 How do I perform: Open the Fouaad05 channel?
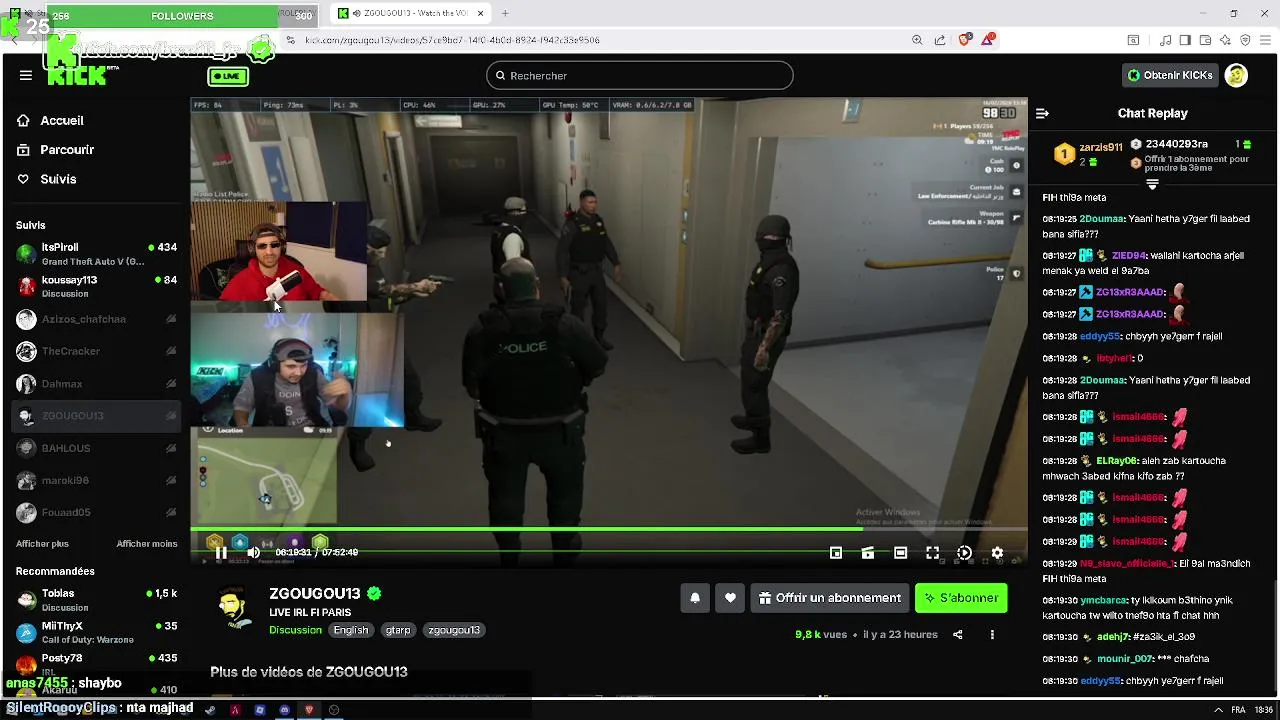click(96, 512)
